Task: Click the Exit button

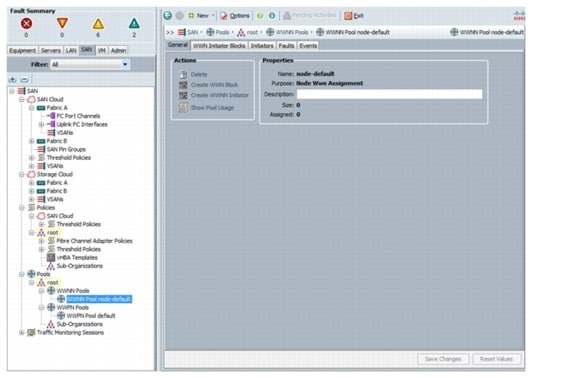Action: [354, 16]
